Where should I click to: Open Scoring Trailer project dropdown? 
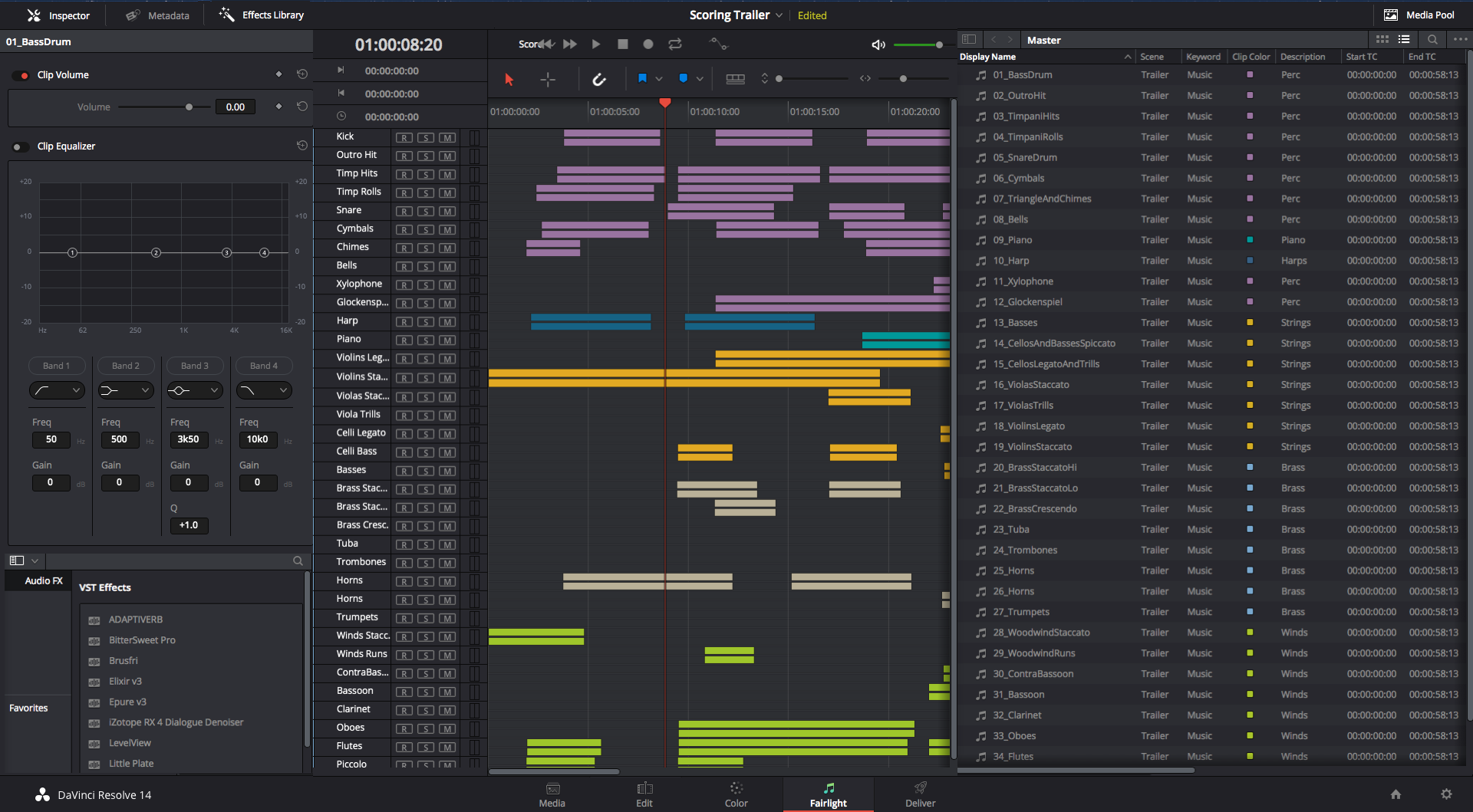pyautogui.click(x=779, y=15)
